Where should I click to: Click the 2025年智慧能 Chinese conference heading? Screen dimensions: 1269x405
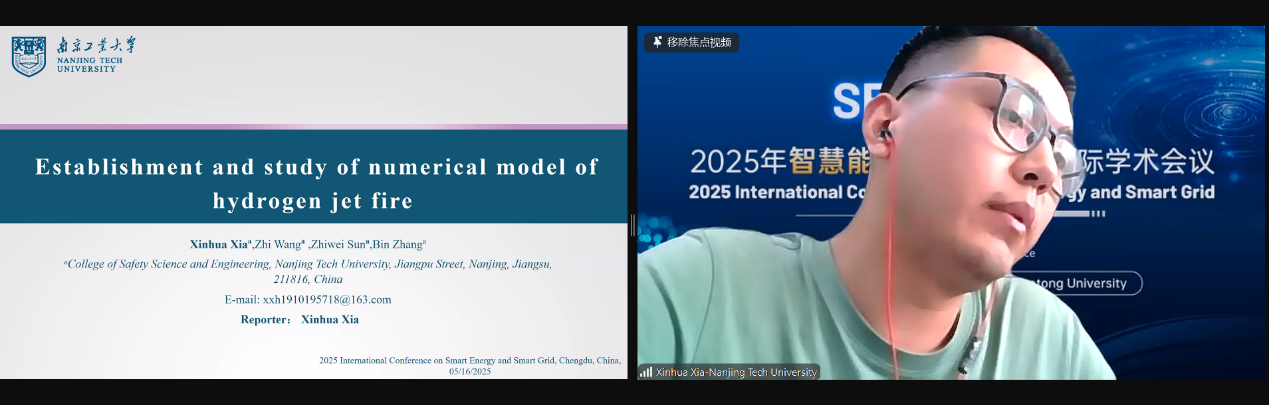pyautogui.click(x=770, y=160)
